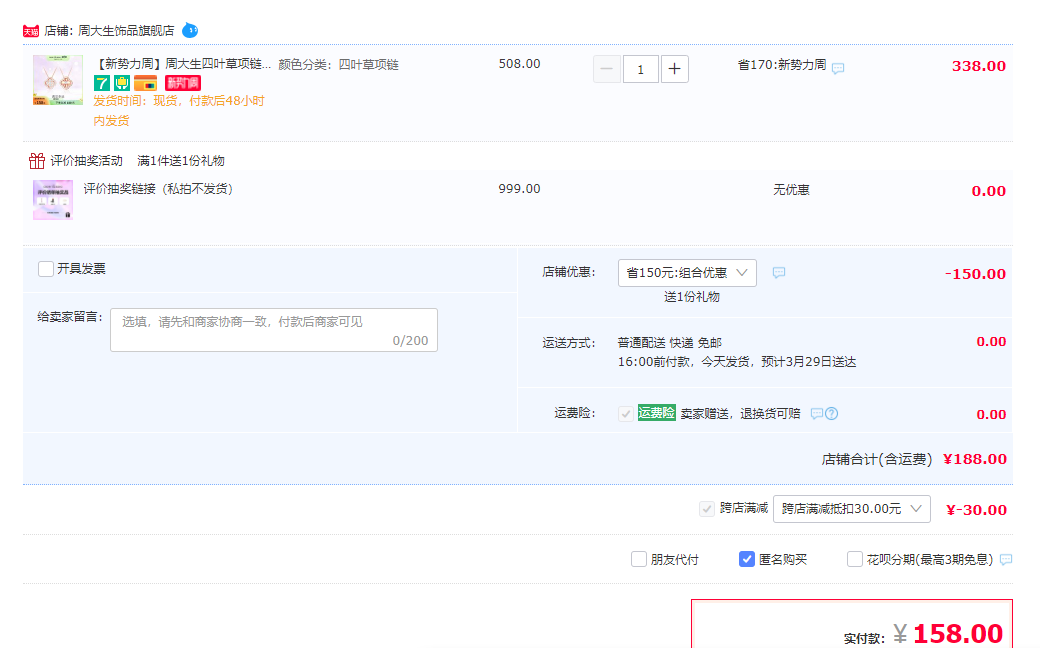
Task: Click the 店铺合计 ¥188.00 total amount
Action: (x=975, y=459)
